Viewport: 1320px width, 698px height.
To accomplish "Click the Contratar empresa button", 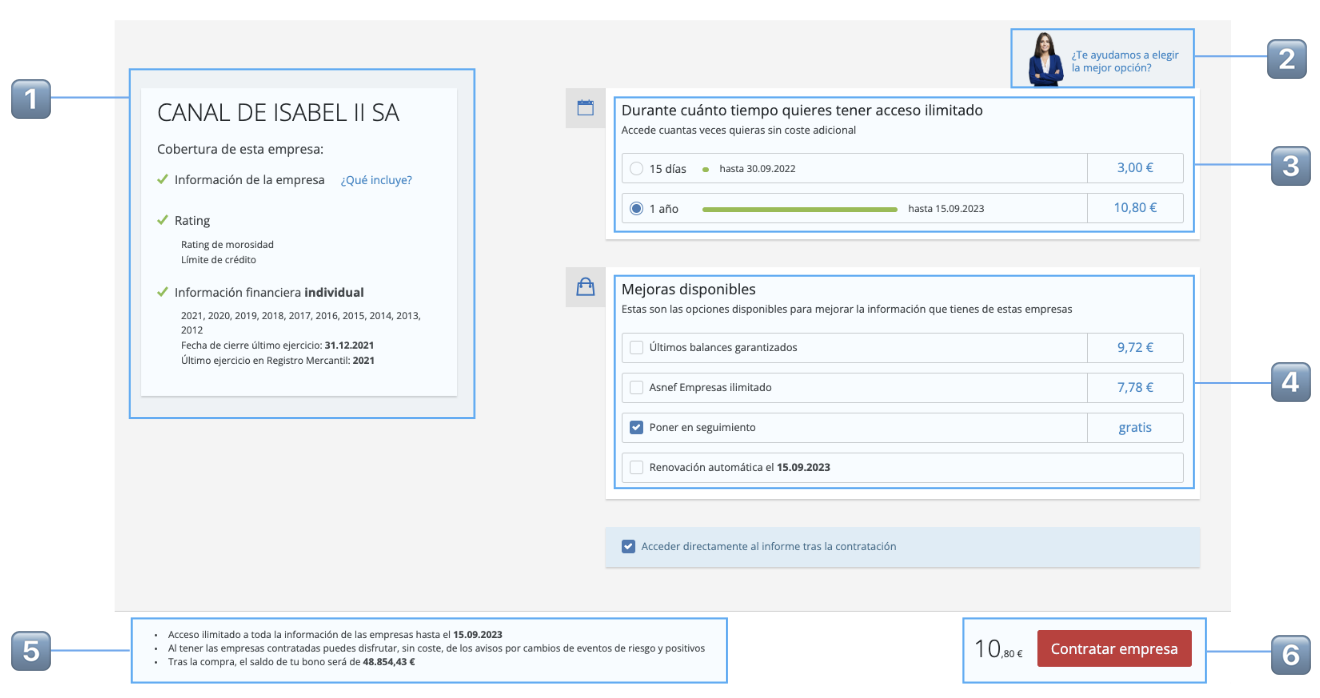I will click(x=1114, y=648).
